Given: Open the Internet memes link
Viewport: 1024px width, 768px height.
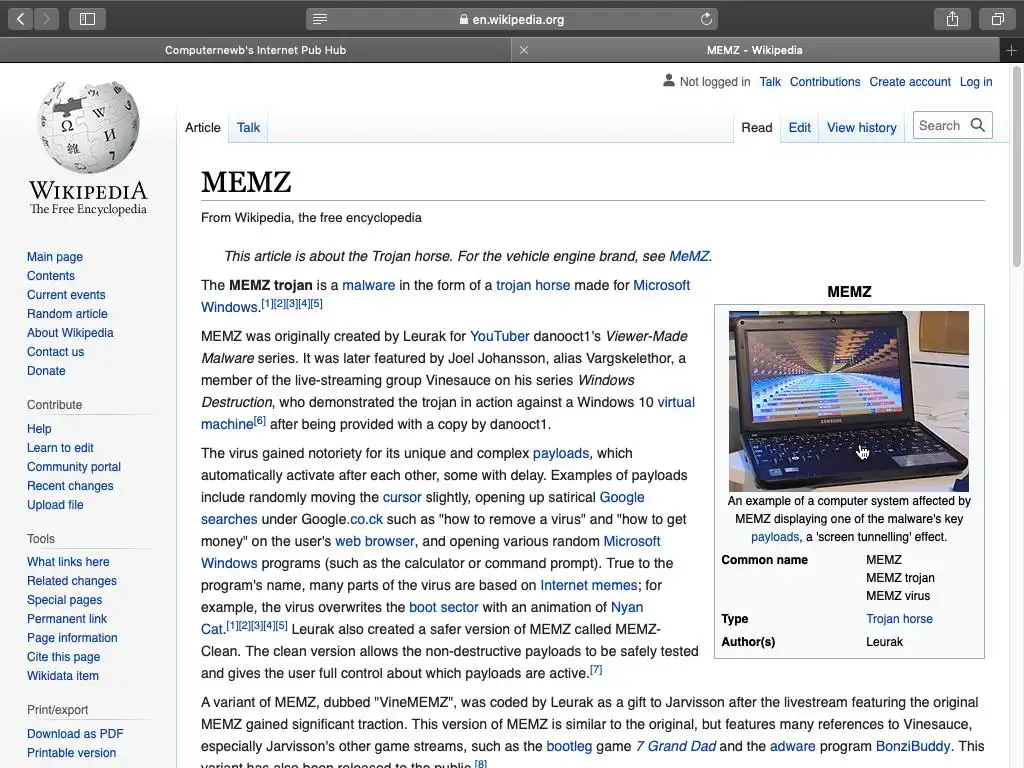Looking at the screenshot, I should (588, 585).
